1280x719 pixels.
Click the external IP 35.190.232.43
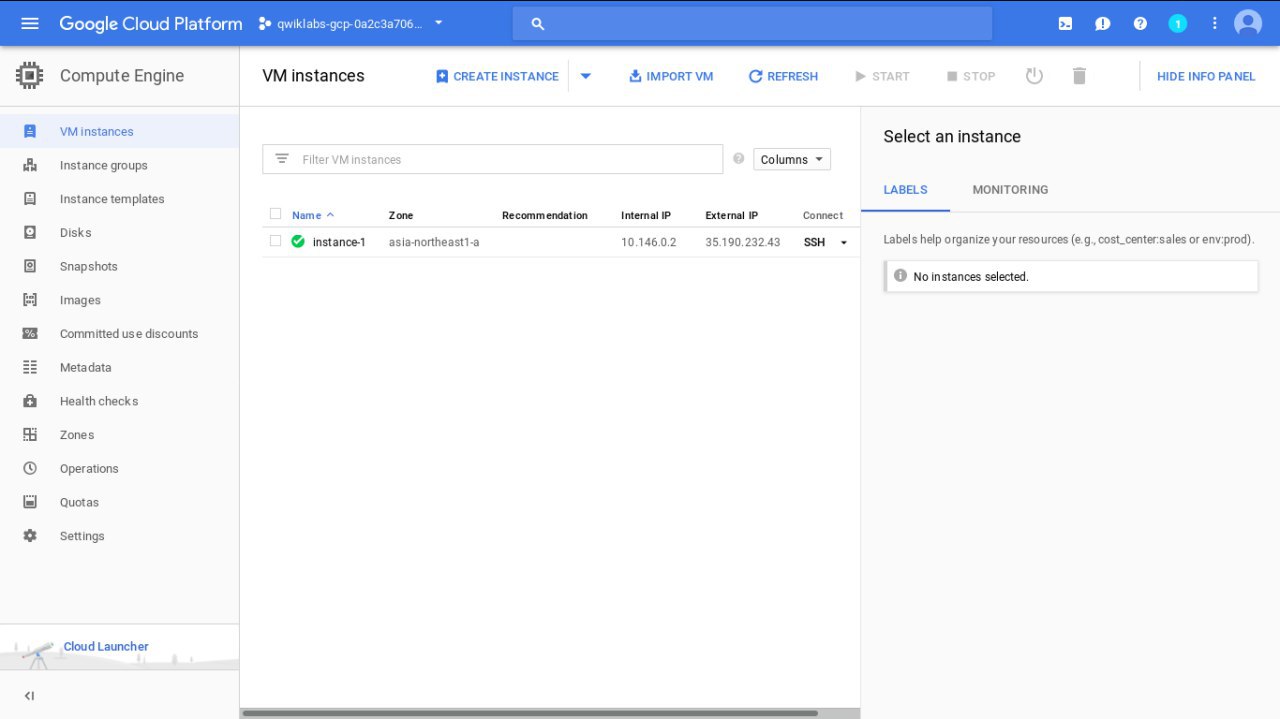[742, 242]
